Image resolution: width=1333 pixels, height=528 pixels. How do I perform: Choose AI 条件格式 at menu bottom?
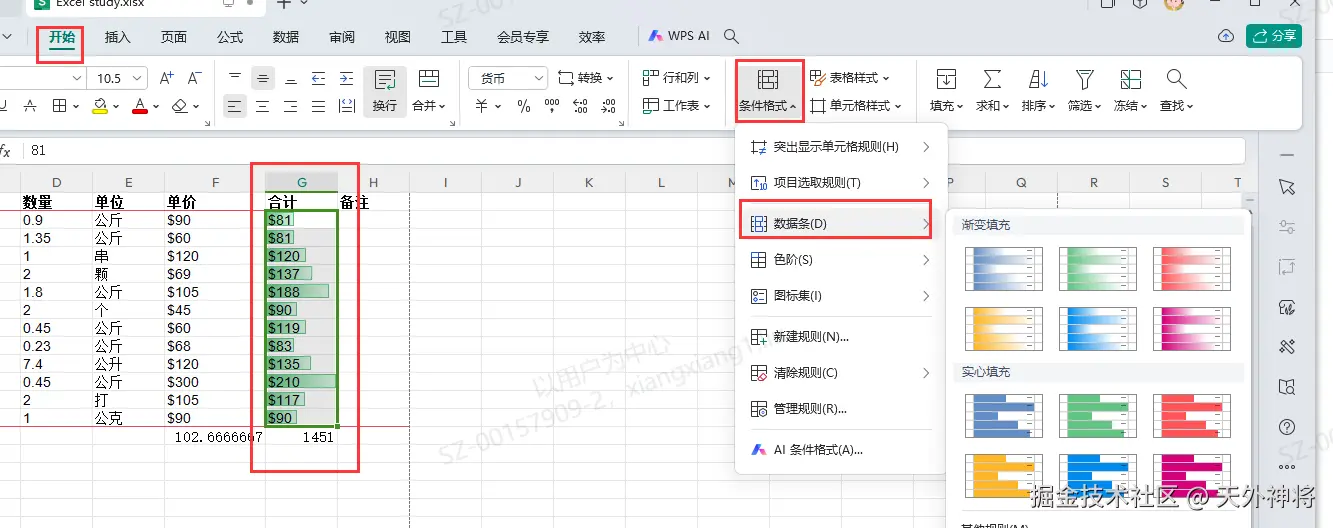[840, 450]
